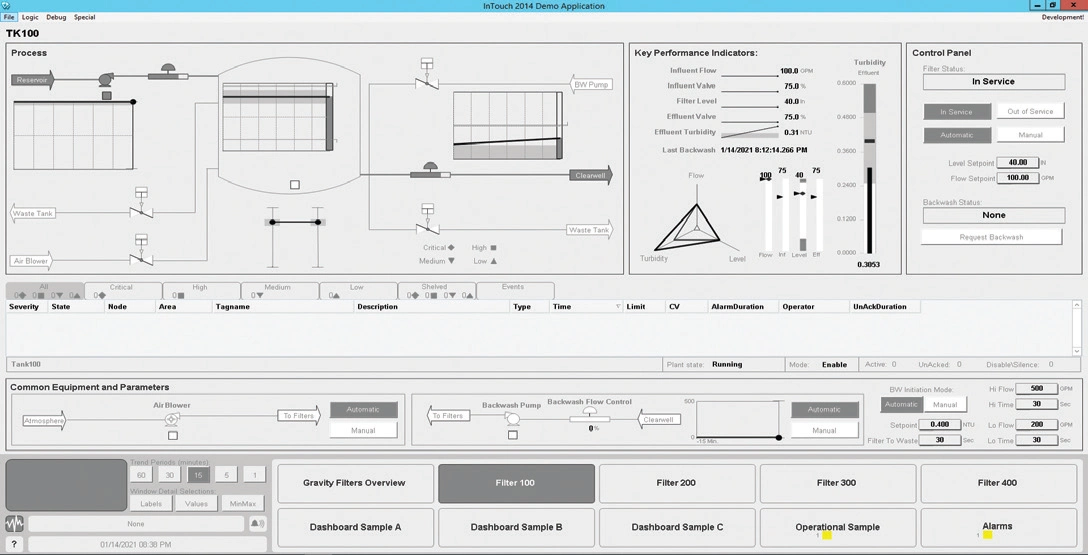The image size is (1088, 555).
Task: Click the Backwash Flow Control slider
Action: pyautogui.click(x=590, y=419)
